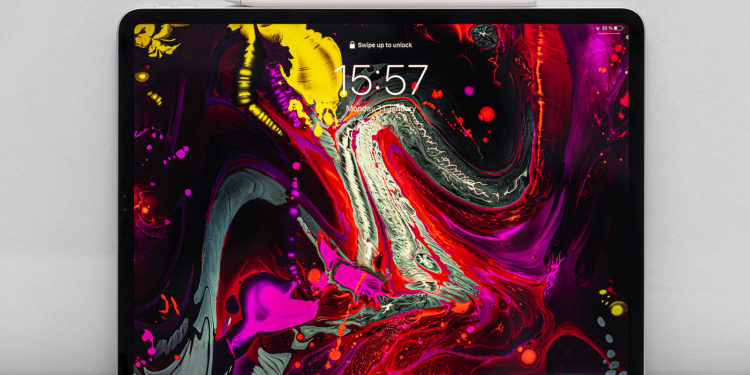The width and height of the screenshot is (750, 375).
Task: Tap the battery percentage in the status bar
Action: [x=607, y=28]
